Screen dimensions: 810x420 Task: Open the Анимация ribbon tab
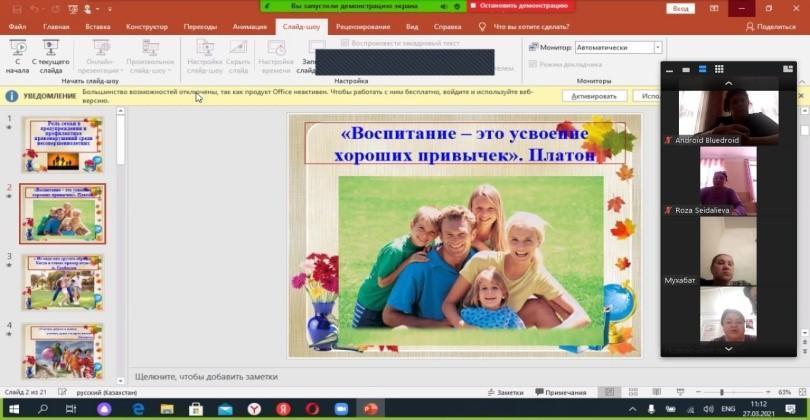[249, 26]
